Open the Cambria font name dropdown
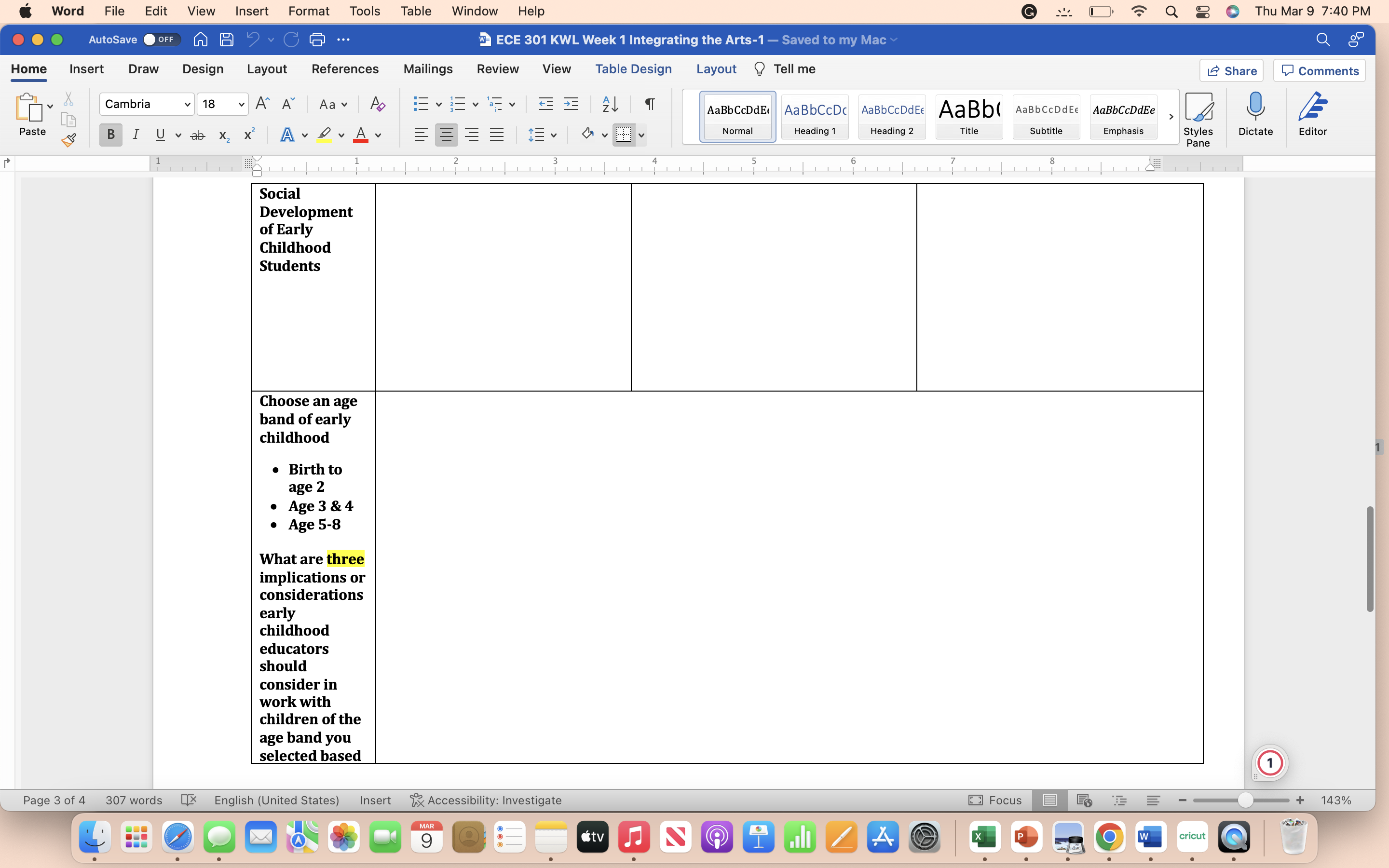 click(x=187, y=105)
